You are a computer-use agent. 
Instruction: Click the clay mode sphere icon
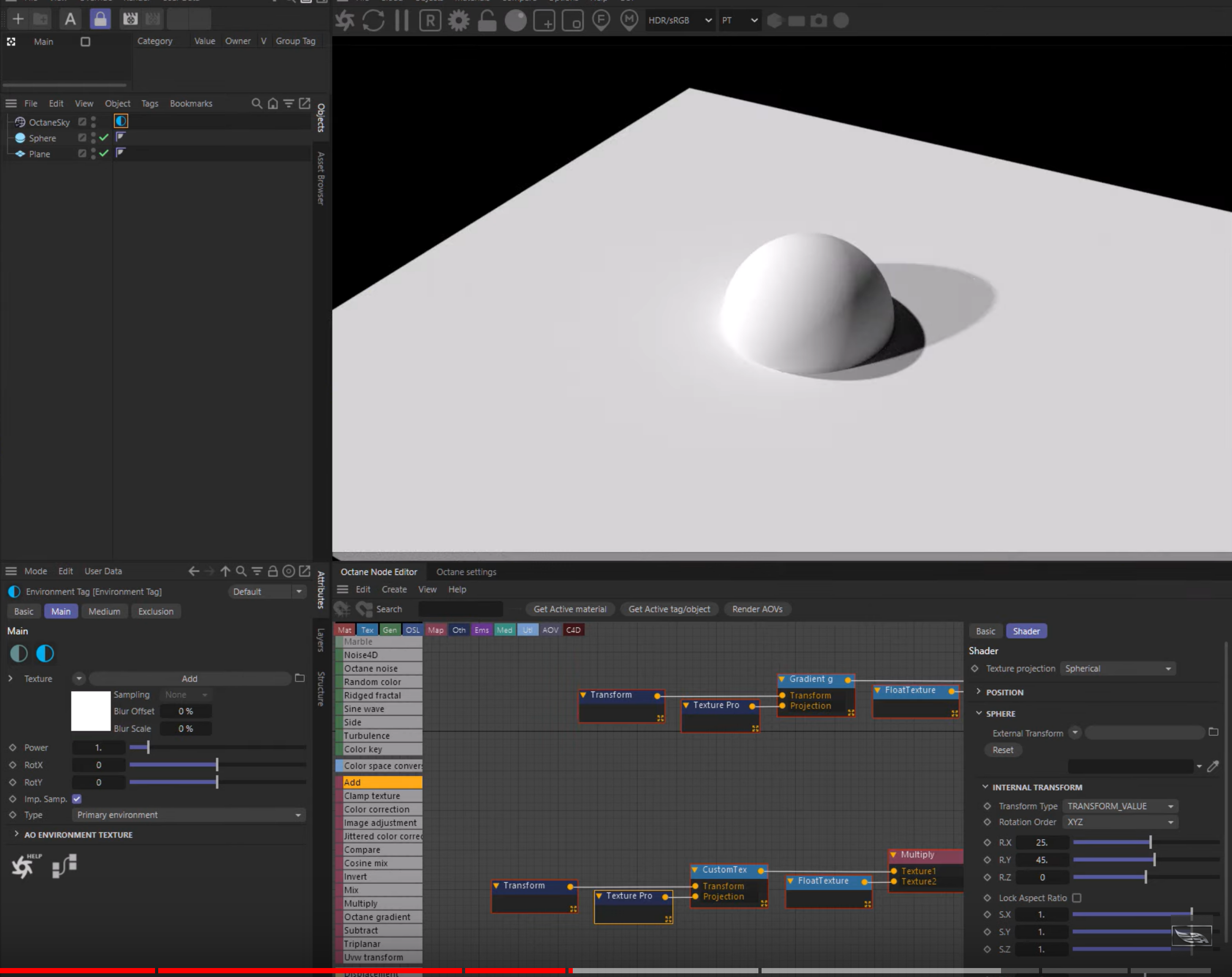[515, 21]
